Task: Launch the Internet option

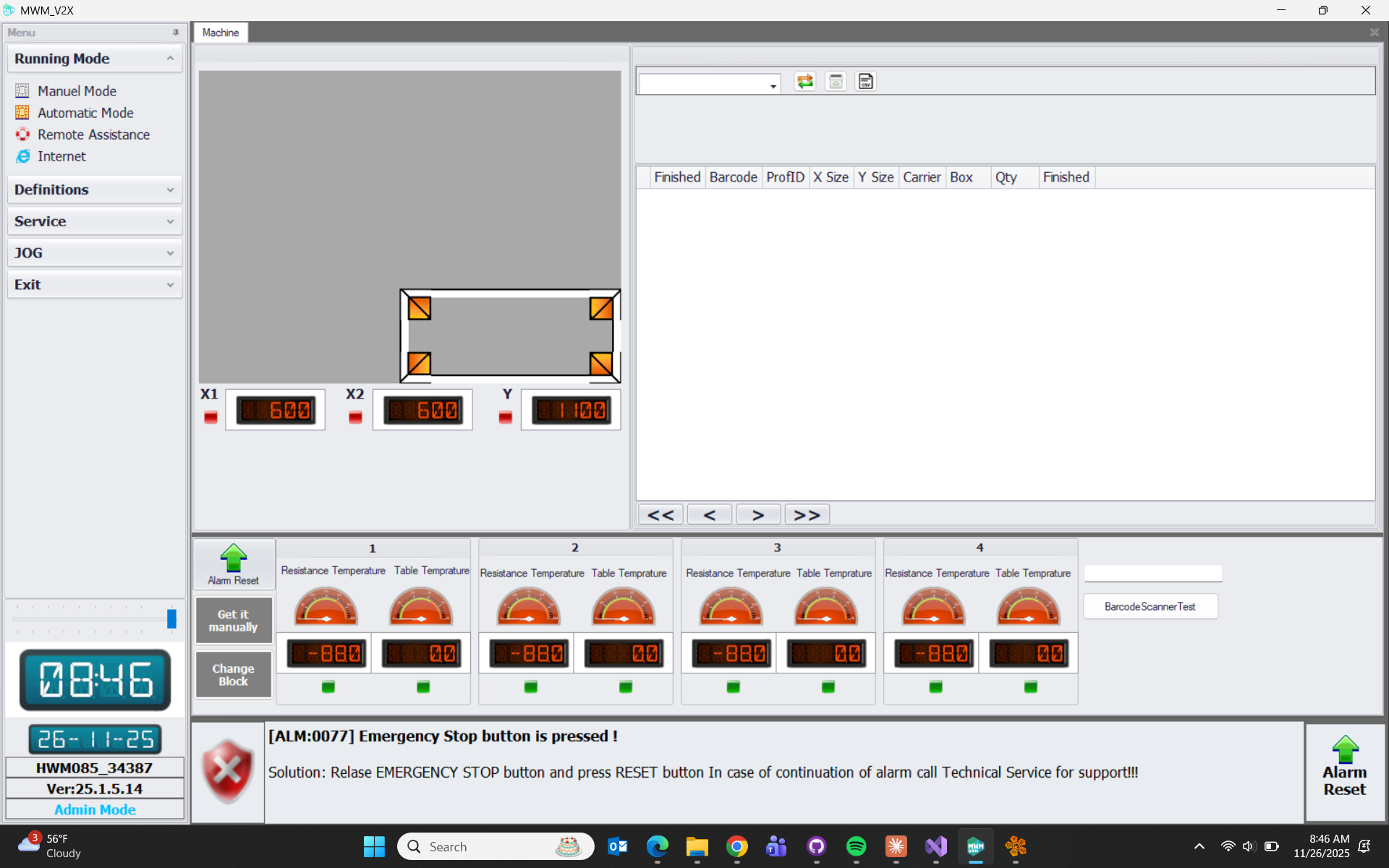Action: tap(61, 156)
